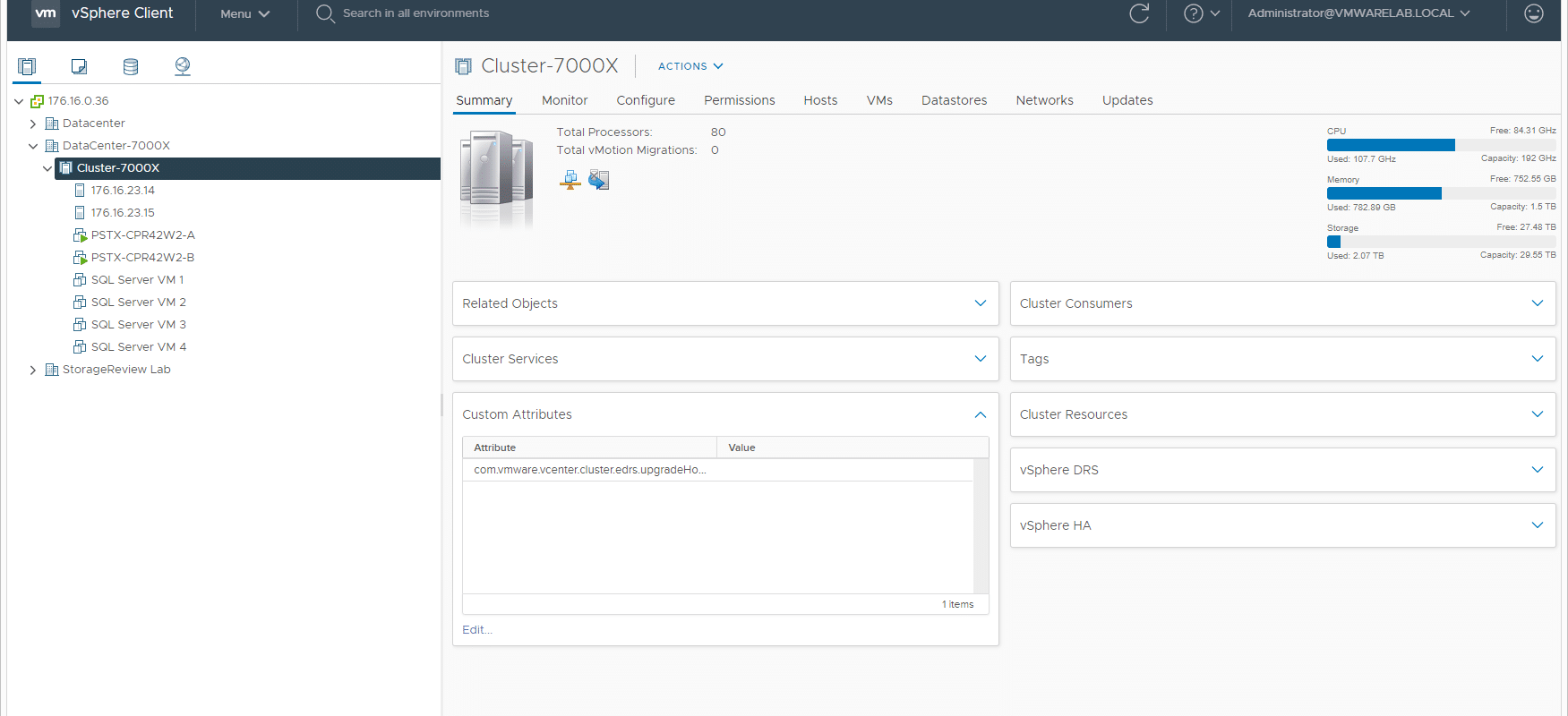Click the Memory usage bar

[x=1441, y=193]
